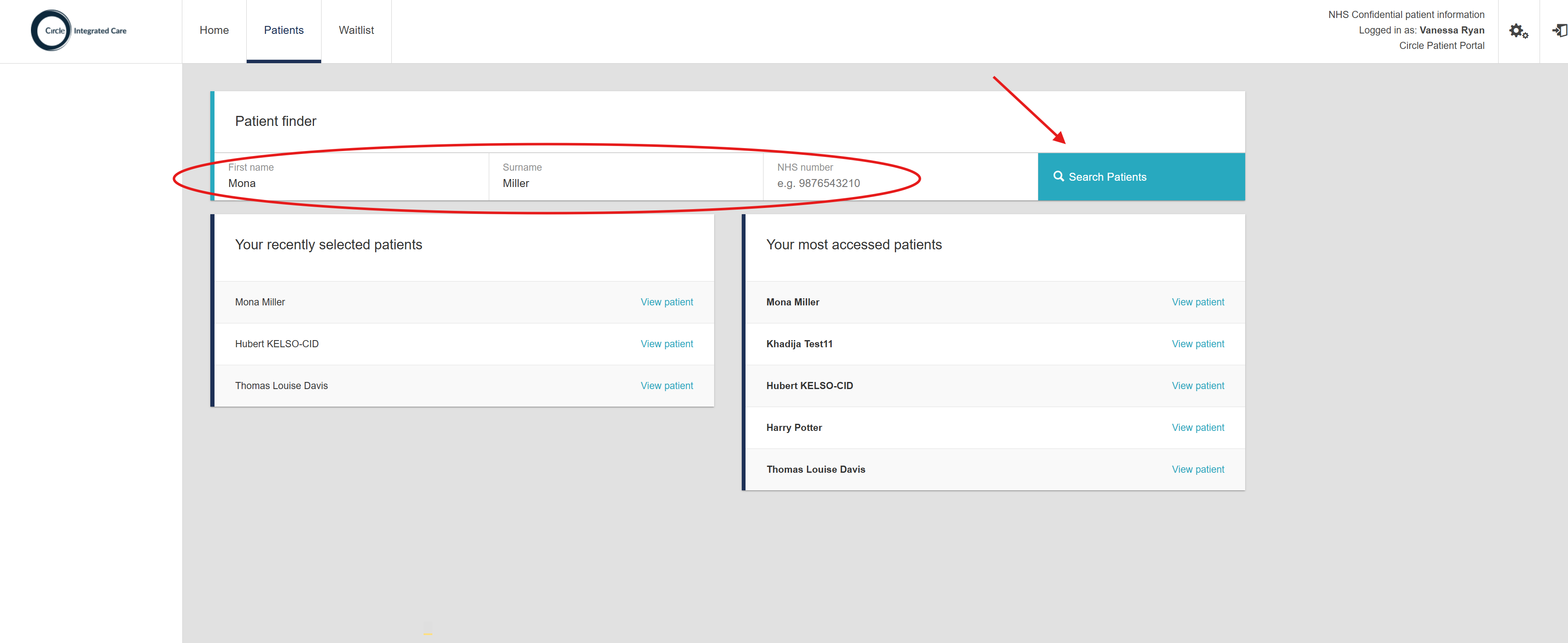View patient Harry Potter

point(1197,428)
